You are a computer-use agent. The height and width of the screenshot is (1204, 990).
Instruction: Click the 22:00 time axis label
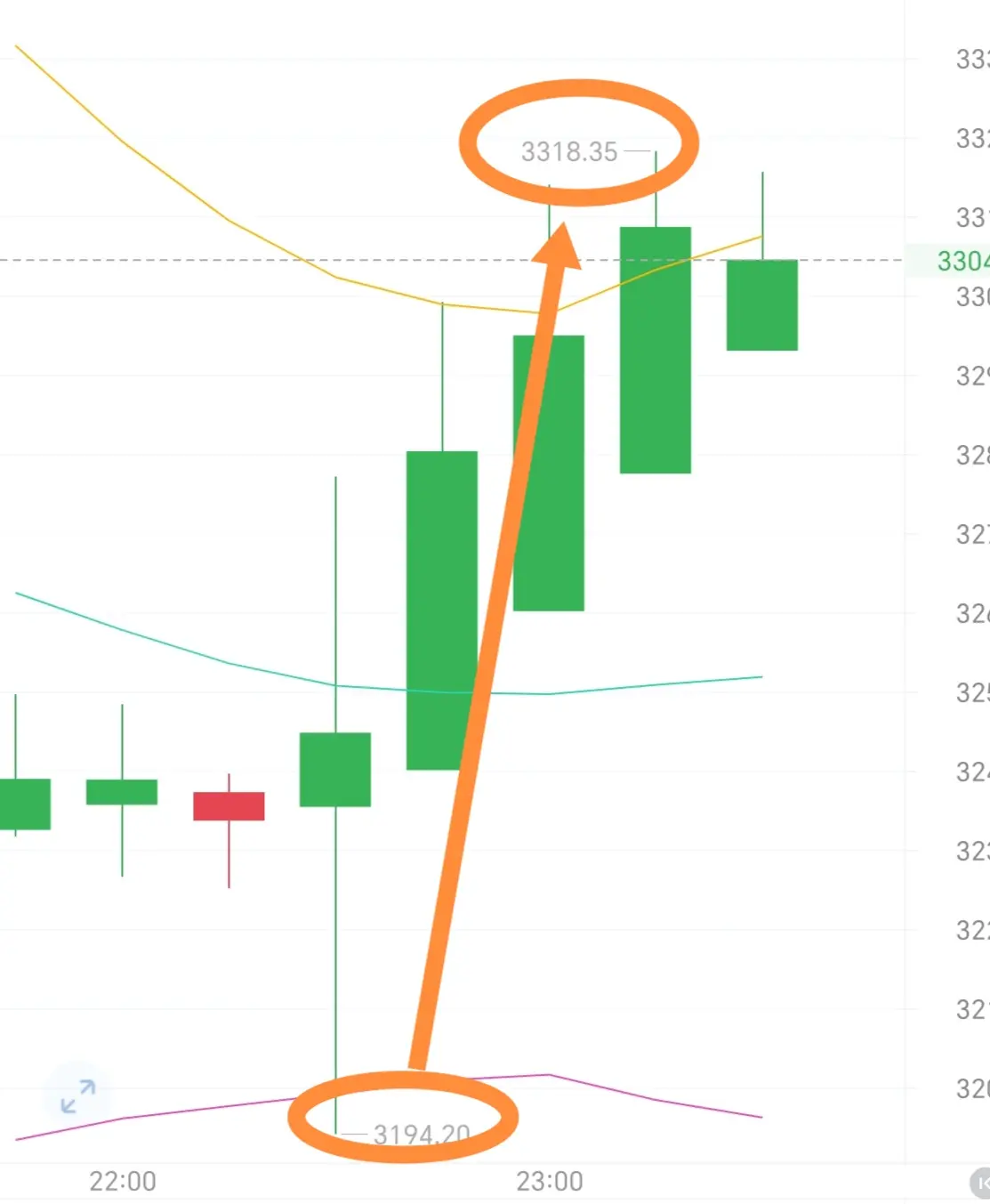pos(123,1181)
